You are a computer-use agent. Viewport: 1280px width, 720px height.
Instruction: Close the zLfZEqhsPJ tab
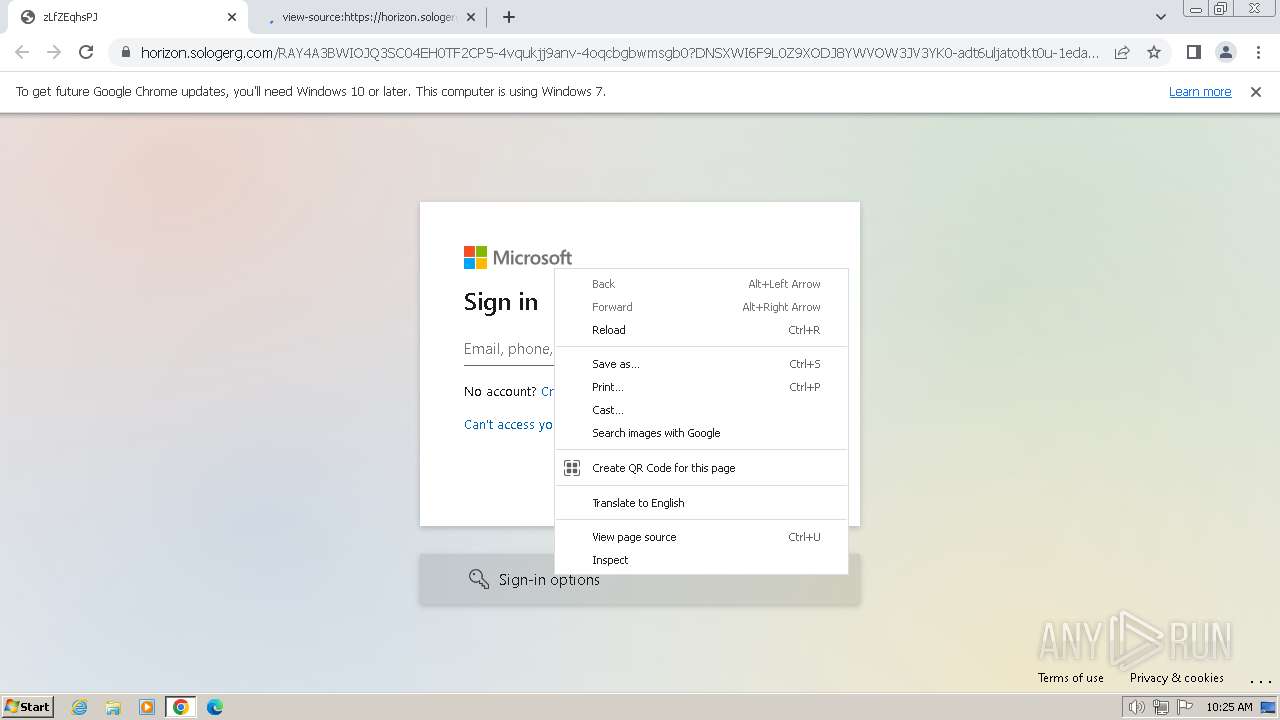(x=232, y=17)
